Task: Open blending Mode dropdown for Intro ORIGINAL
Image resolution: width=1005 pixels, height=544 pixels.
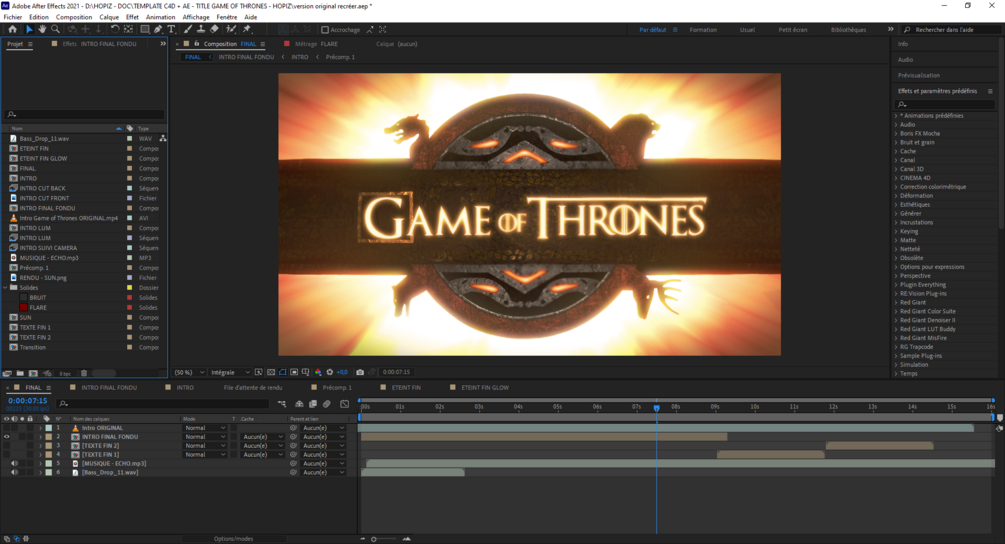Action: 204,428
